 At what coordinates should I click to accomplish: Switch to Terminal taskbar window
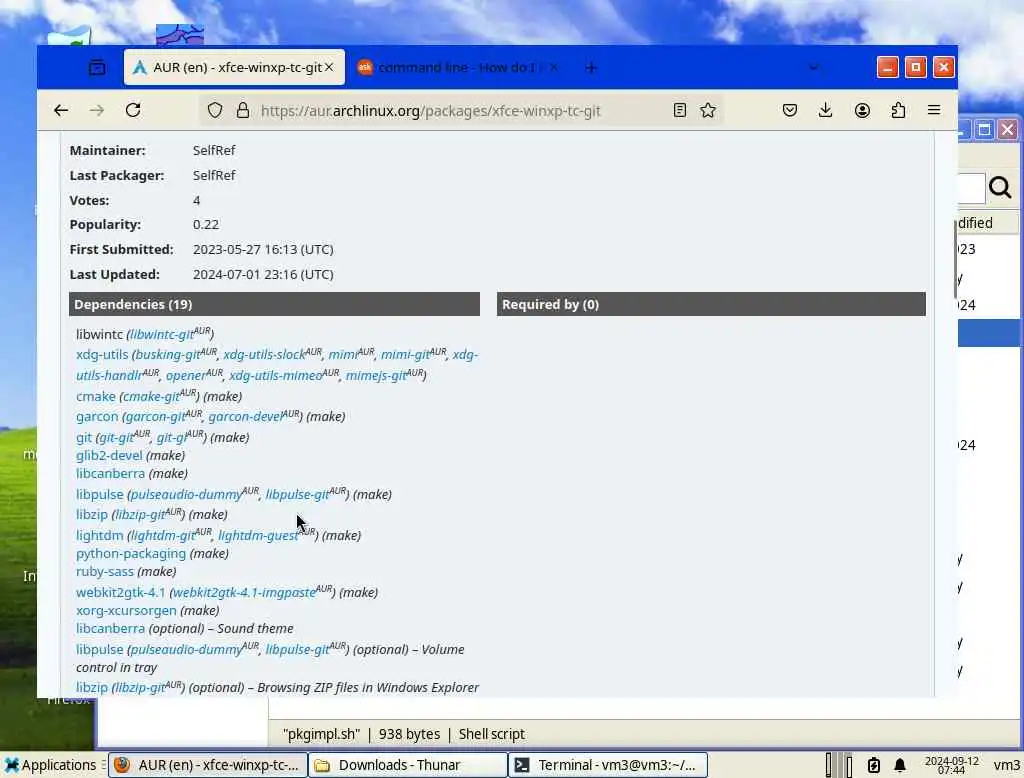coord(609,765)
